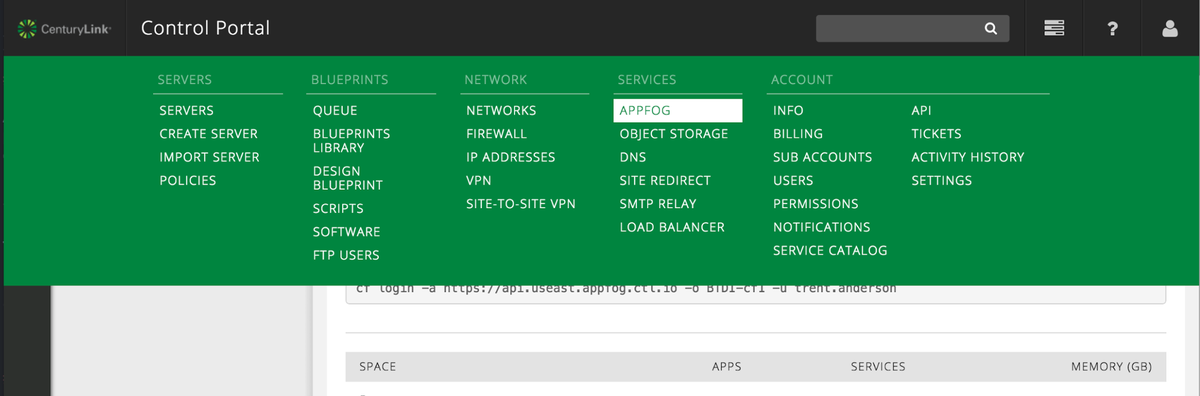Screen dimensions: 1200x396
Task: Open Activity History
Action: click(967, 157)
